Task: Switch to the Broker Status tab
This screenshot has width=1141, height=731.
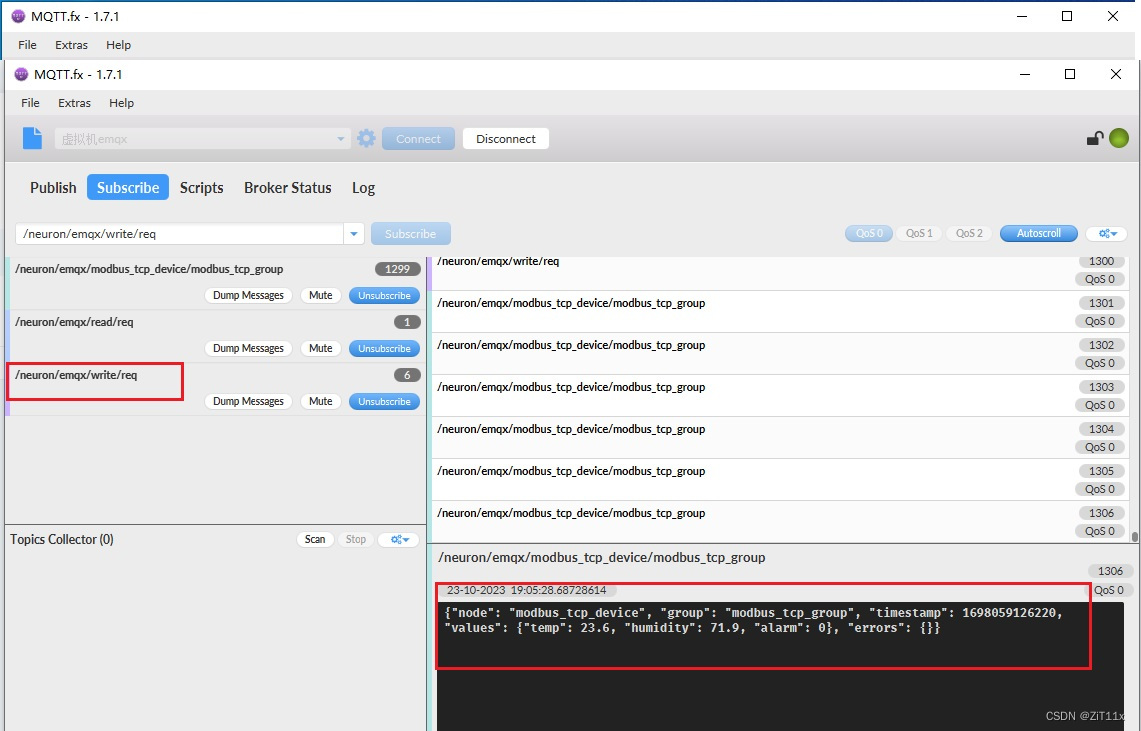Action: point(287,188)
